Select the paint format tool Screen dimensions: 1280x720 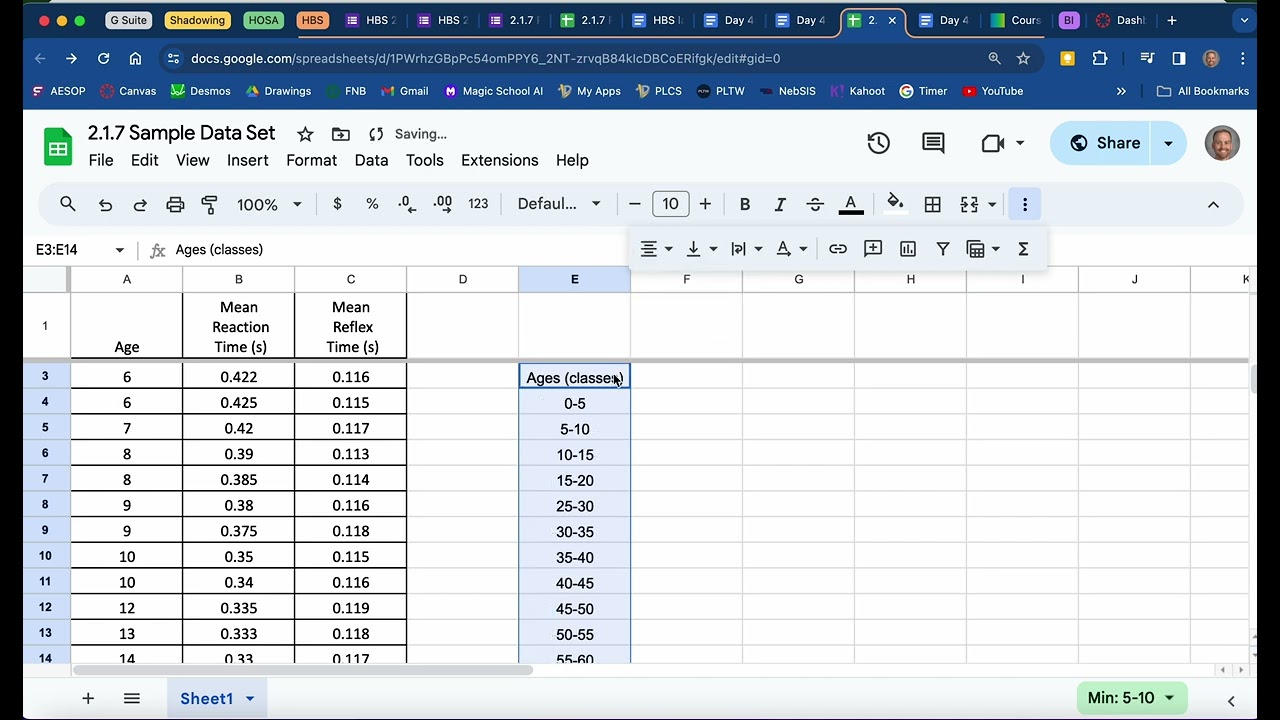click(x=209, y=204)
